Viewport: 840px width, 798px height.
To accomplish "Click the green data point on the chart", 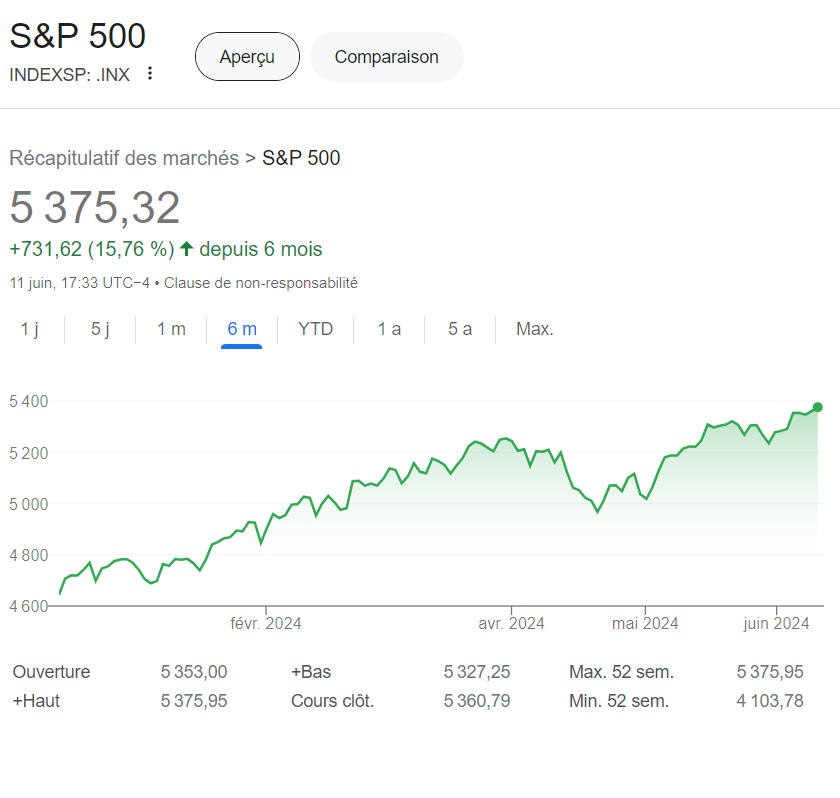I will (817, 409).
